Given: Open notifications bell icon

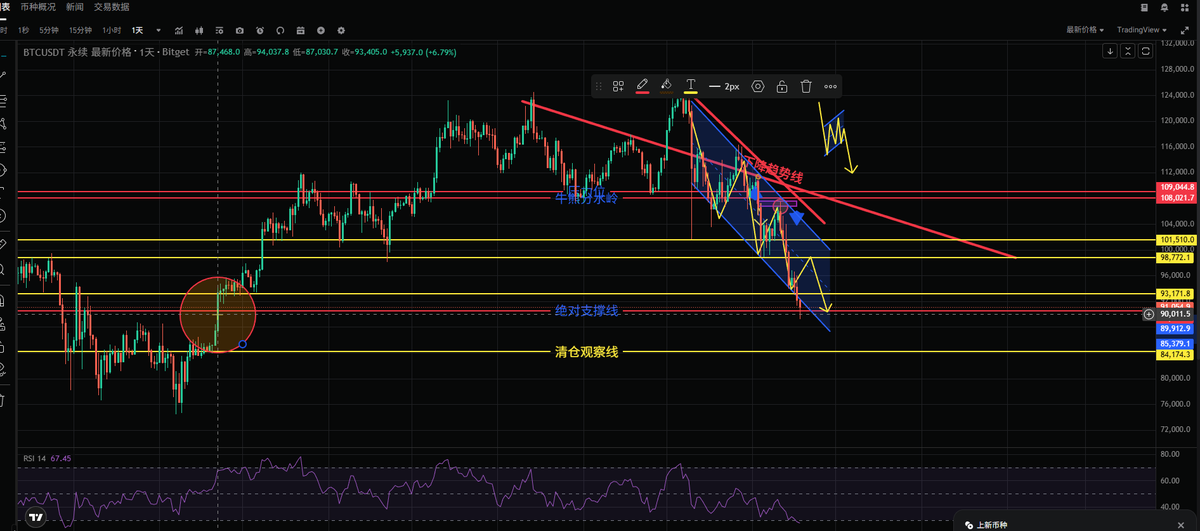Looking at the screenshot, I should click(1164, 9).
